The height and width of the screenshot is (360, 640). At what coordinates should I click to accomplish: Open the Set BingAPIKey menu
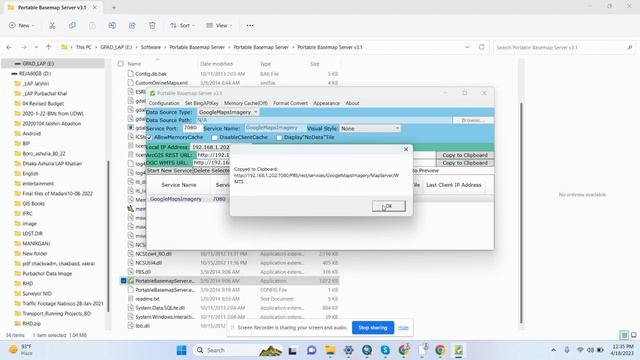202,103
